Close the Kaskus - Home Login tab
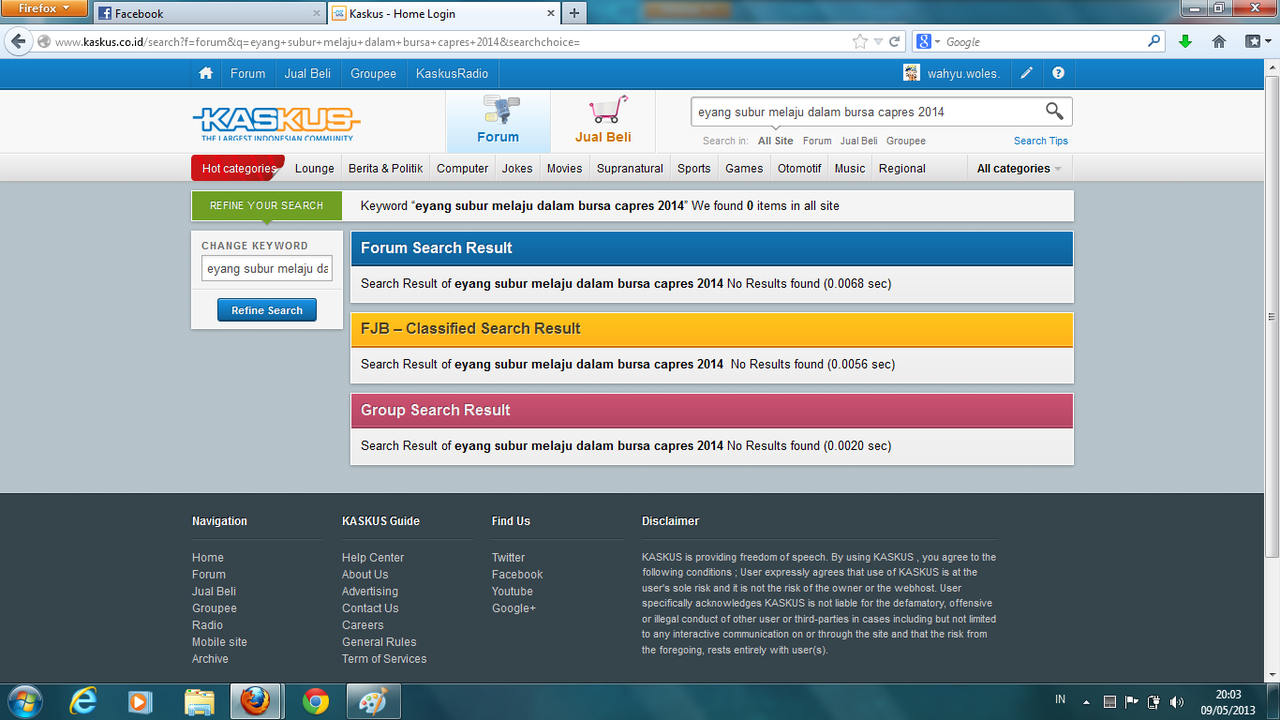 click(551, 14)
